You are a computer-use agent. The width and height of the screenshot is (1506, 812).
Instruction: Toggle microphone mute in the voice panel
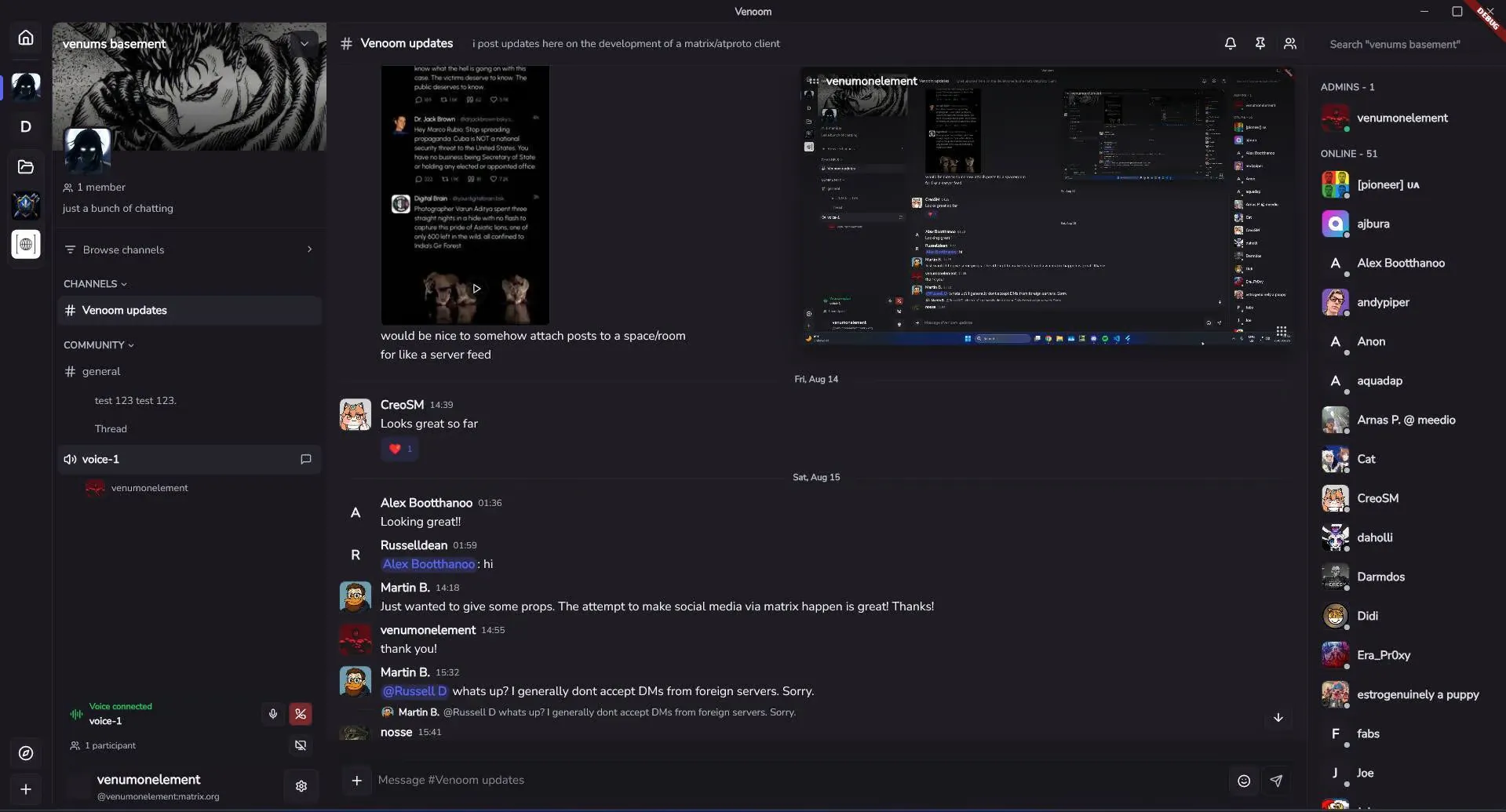pyautogui.click(x=273, y=714)
